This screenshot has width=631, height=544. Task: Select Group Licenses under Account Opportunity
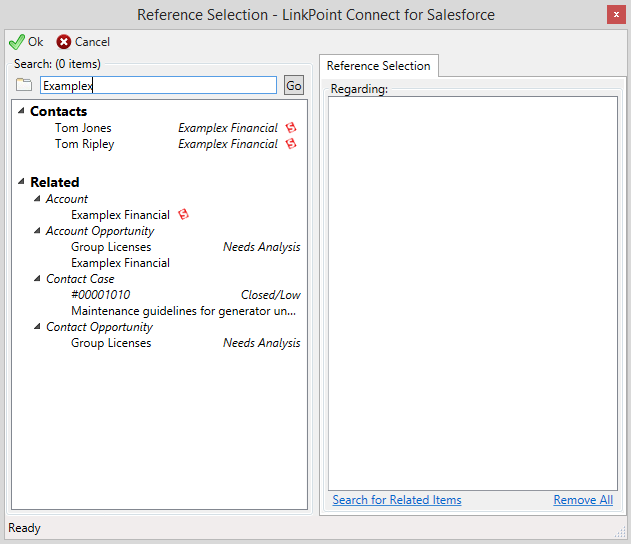111,247
